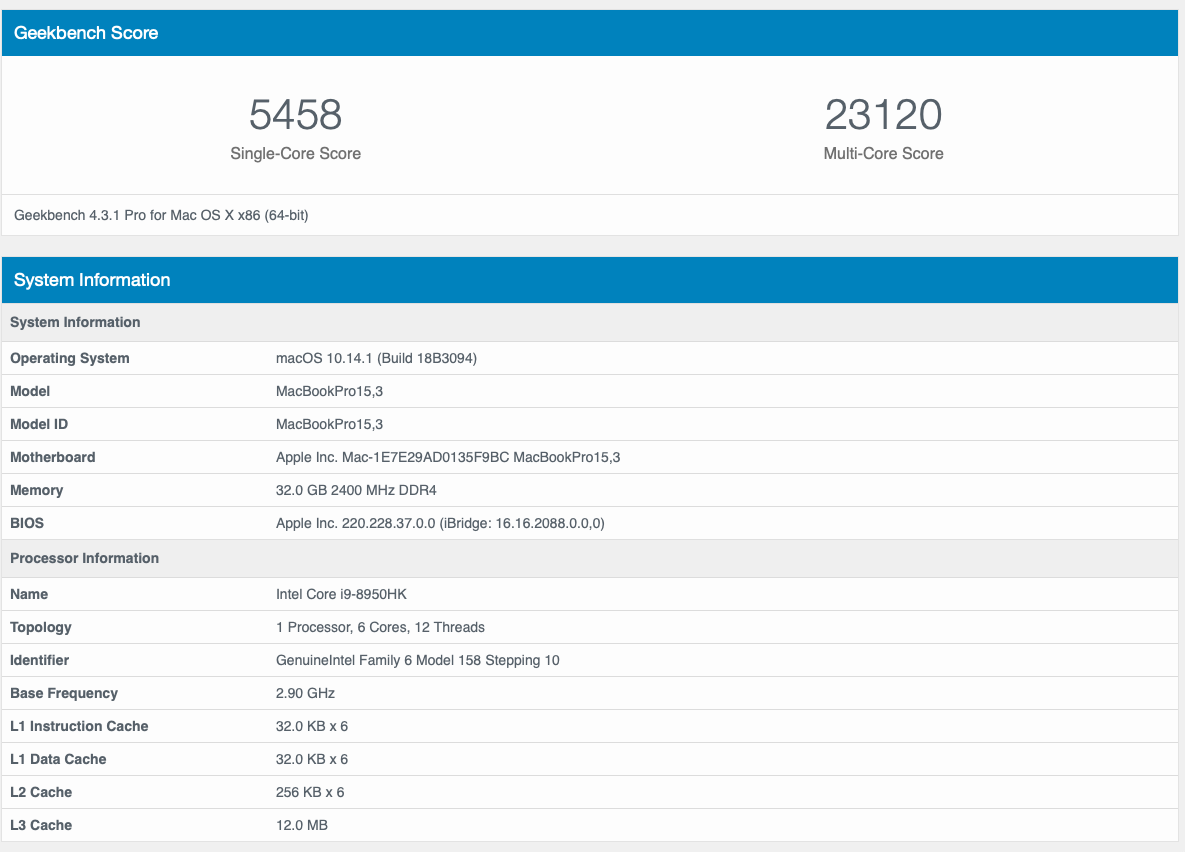Select the Apple Inc. 220.228.37.0.0 BIOS value
1185x852 pixels.
[x=441, y=523]
